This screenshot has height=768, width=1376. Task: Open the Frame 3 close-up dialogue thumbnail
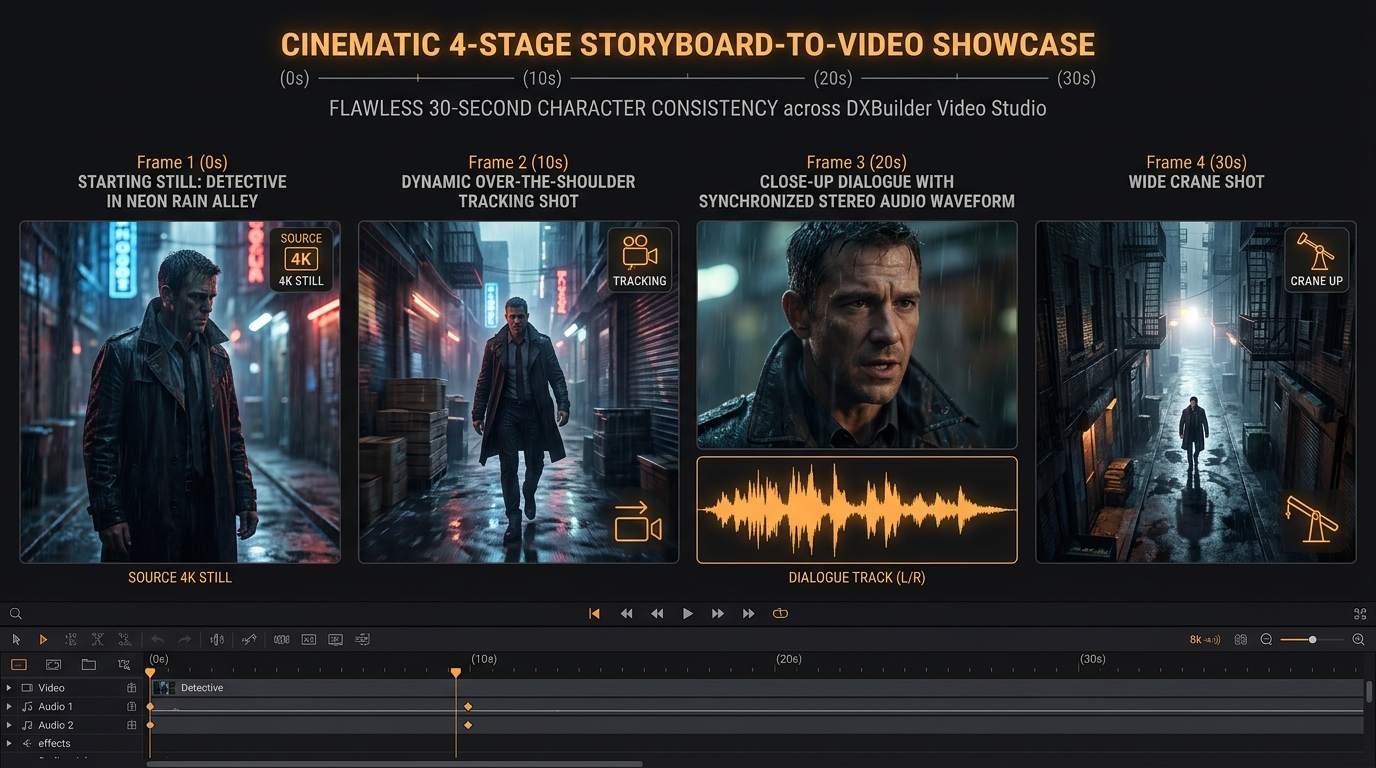pos(857,335)
